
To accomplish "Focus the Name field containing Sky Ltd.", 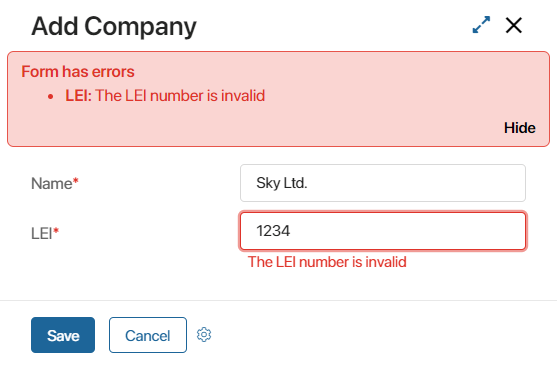I will pyautogui.click(x=383, y=183).
